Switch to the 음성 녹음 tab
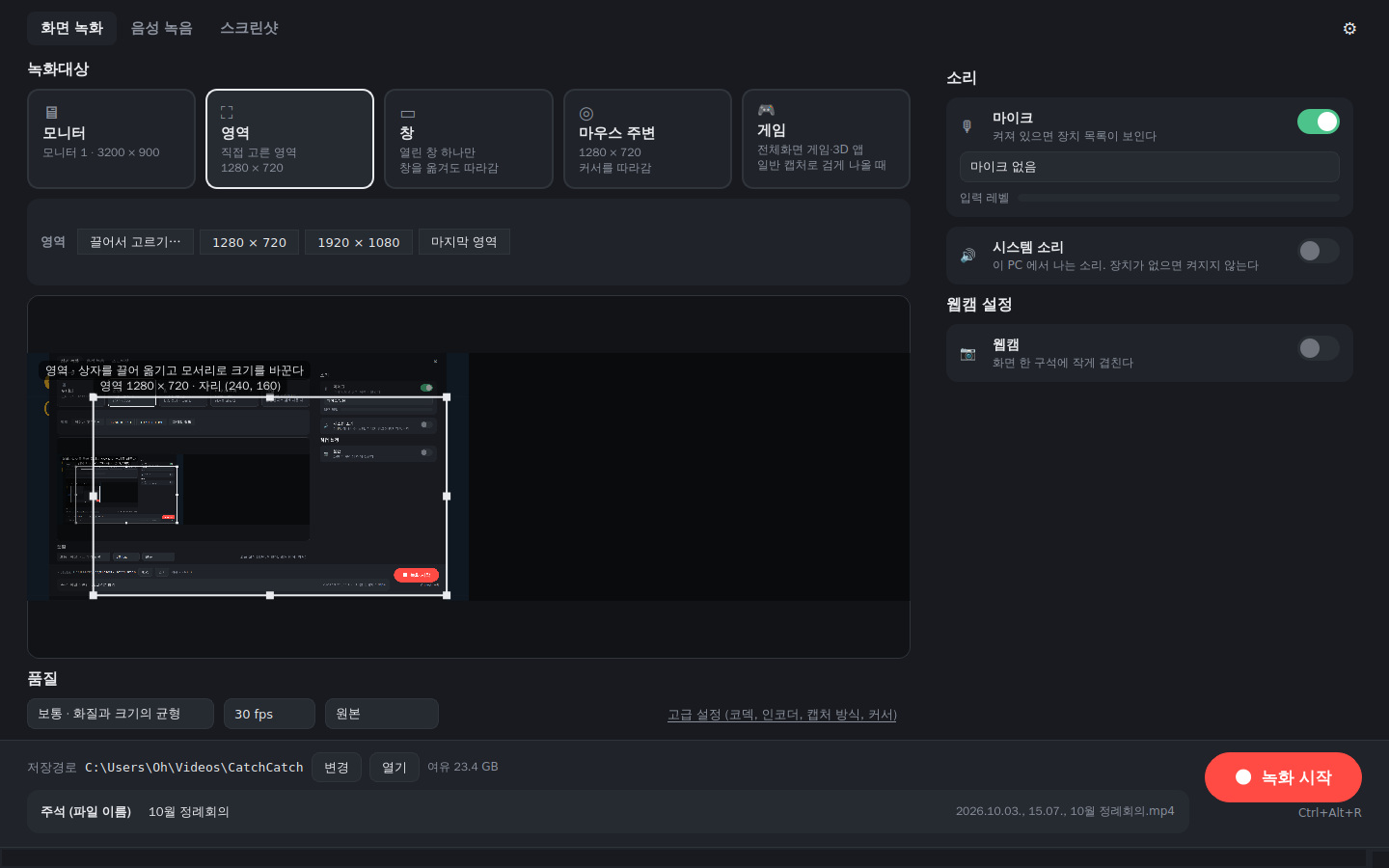 click(162, 28)
